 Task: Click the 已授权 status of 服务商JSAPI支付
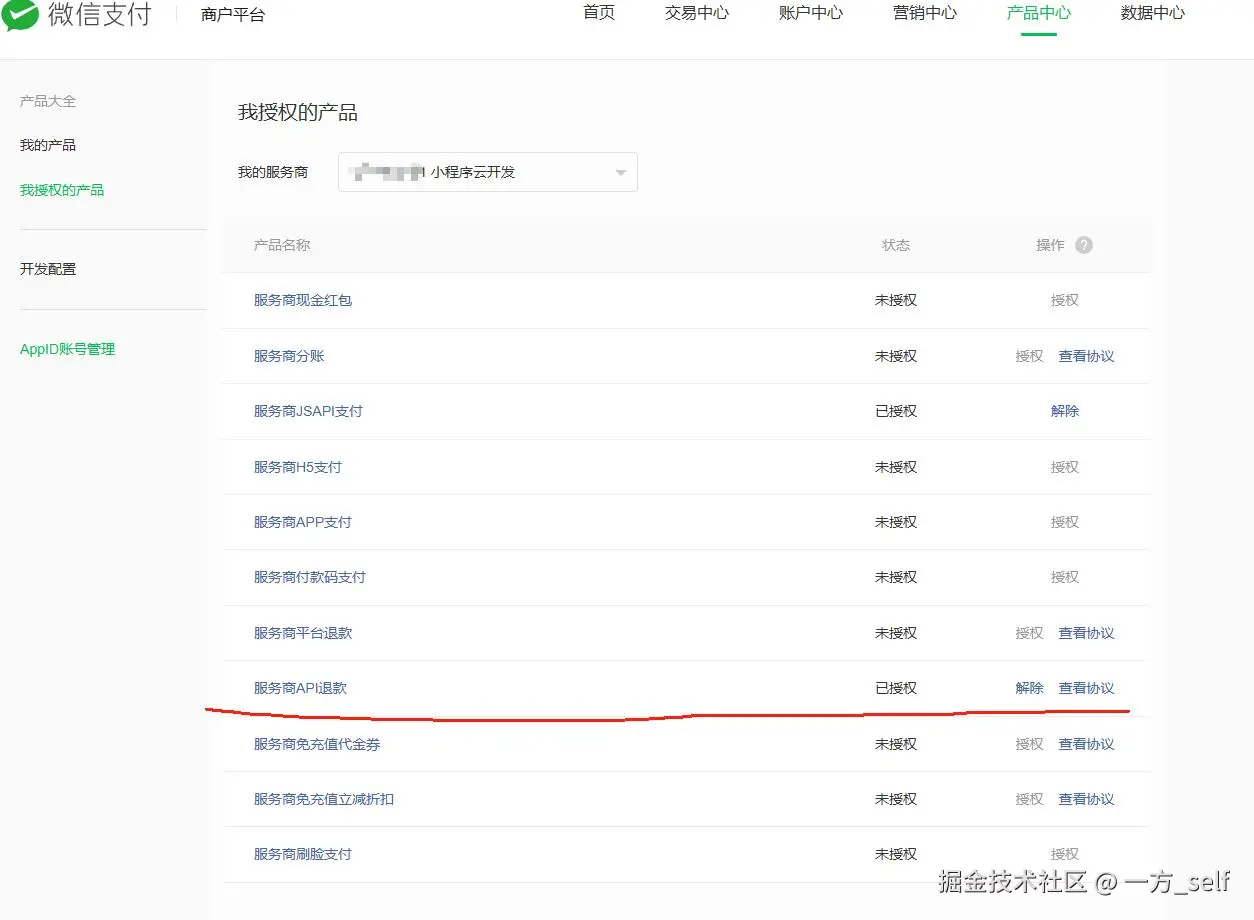coord(896,411)
